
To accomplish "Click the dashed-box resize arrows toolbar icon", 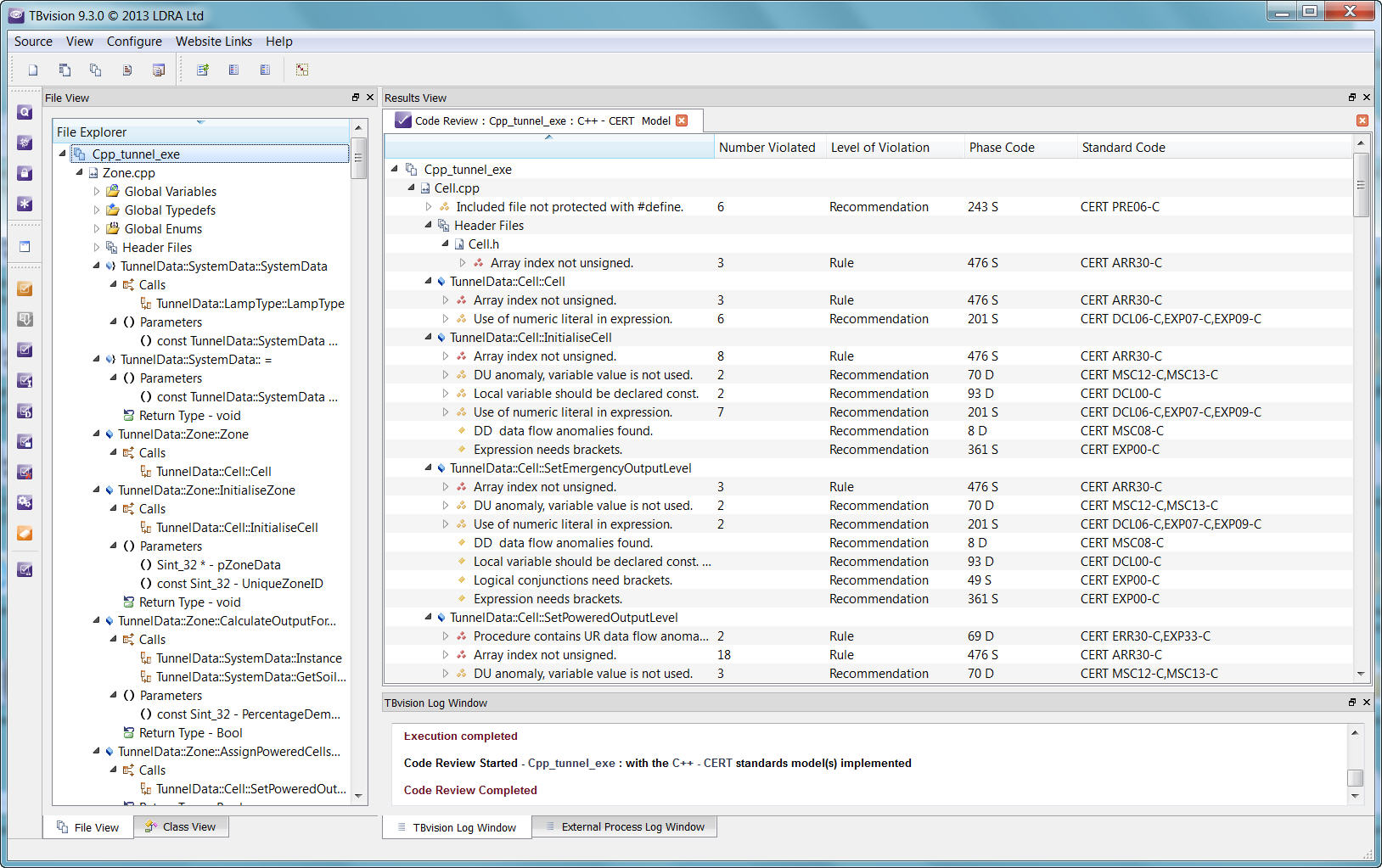I will coord(302,70).
